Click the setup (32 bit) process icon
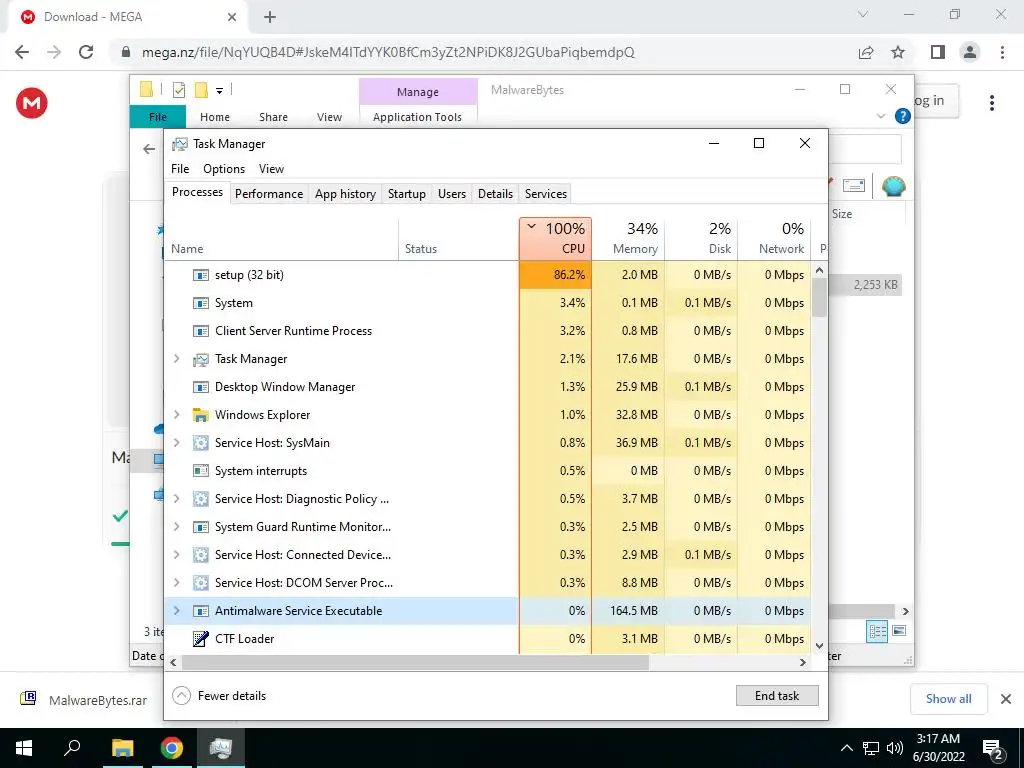1024x768 pixels. [200, 275]
